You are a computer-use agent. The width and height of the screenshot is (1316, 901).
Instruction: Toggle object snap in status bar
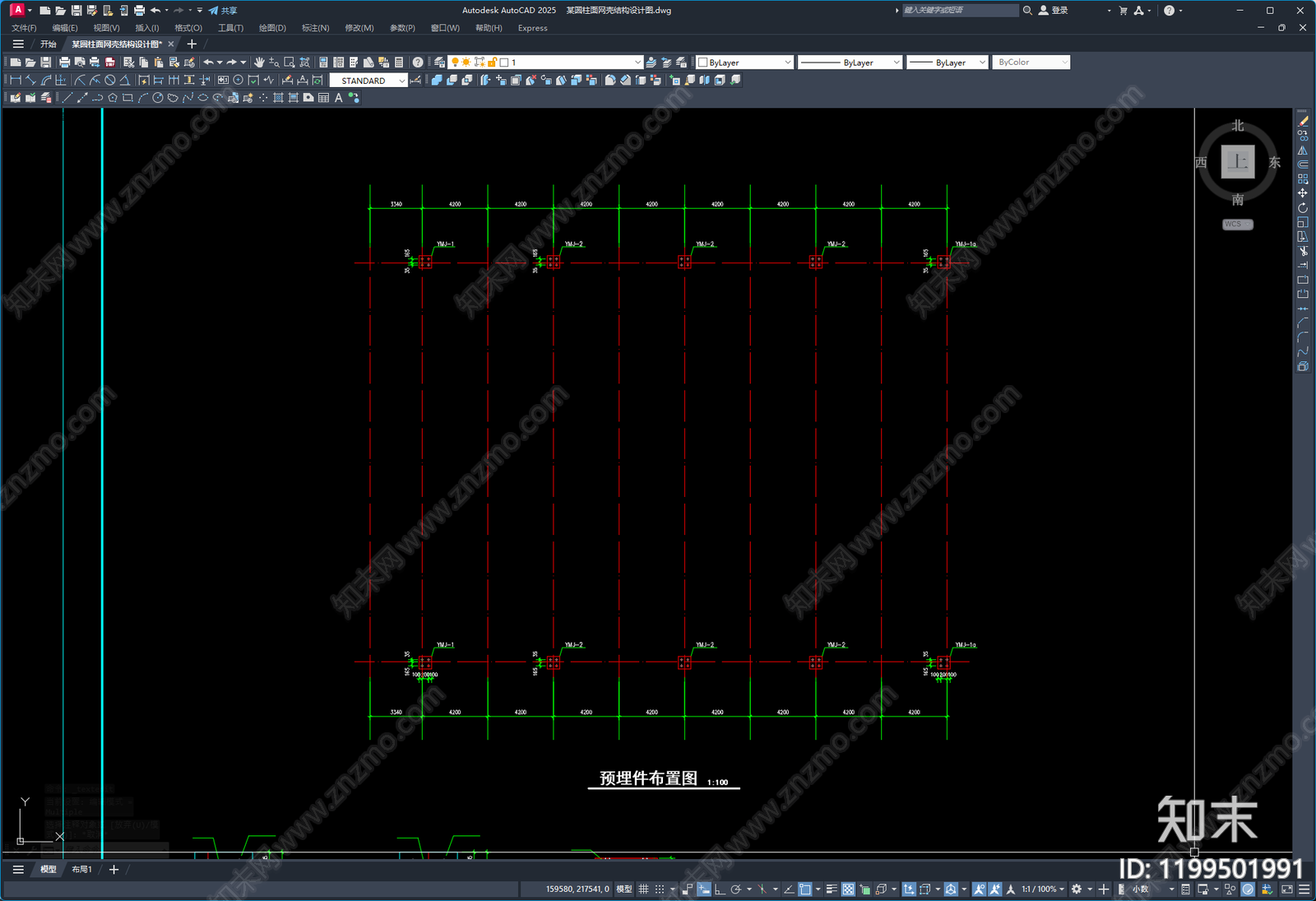805,889
